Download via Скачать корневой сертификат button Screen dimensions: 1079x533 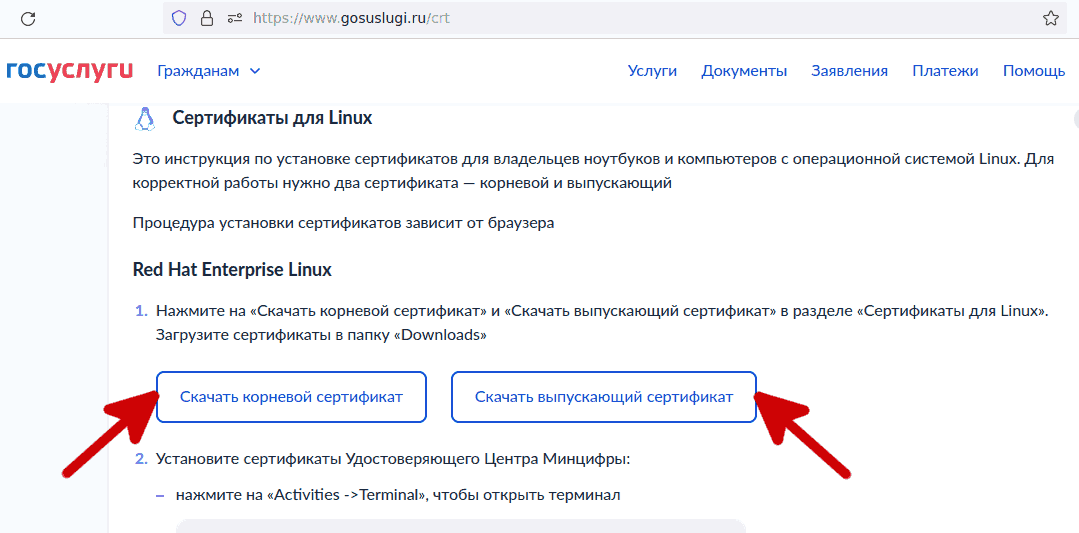292,397
